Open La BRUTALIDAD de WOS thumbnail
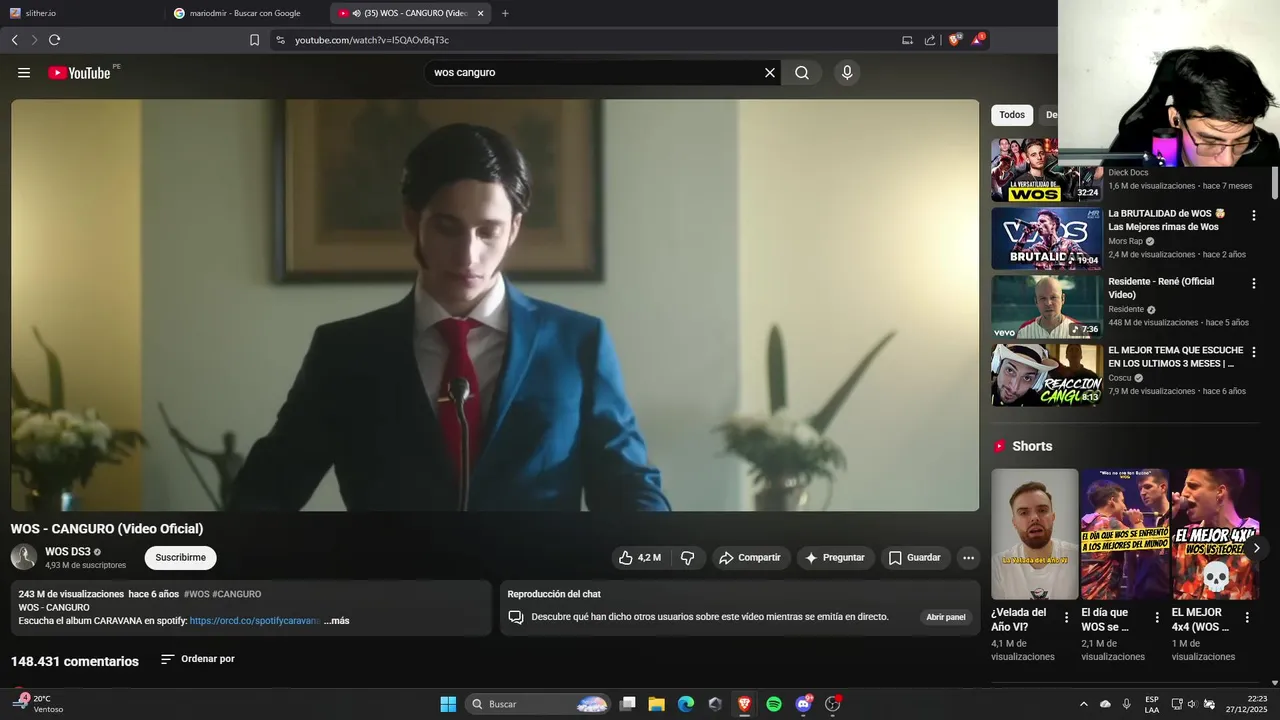The height and width of the screenshot is (720, 1280). coord(1047,238)
